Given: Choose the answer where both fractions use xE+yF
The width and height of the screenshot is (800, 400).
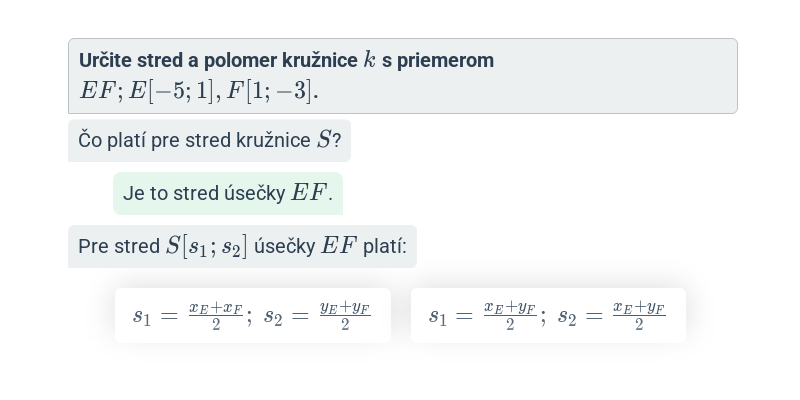Looking at the screenshot, I should pos(548,315).
